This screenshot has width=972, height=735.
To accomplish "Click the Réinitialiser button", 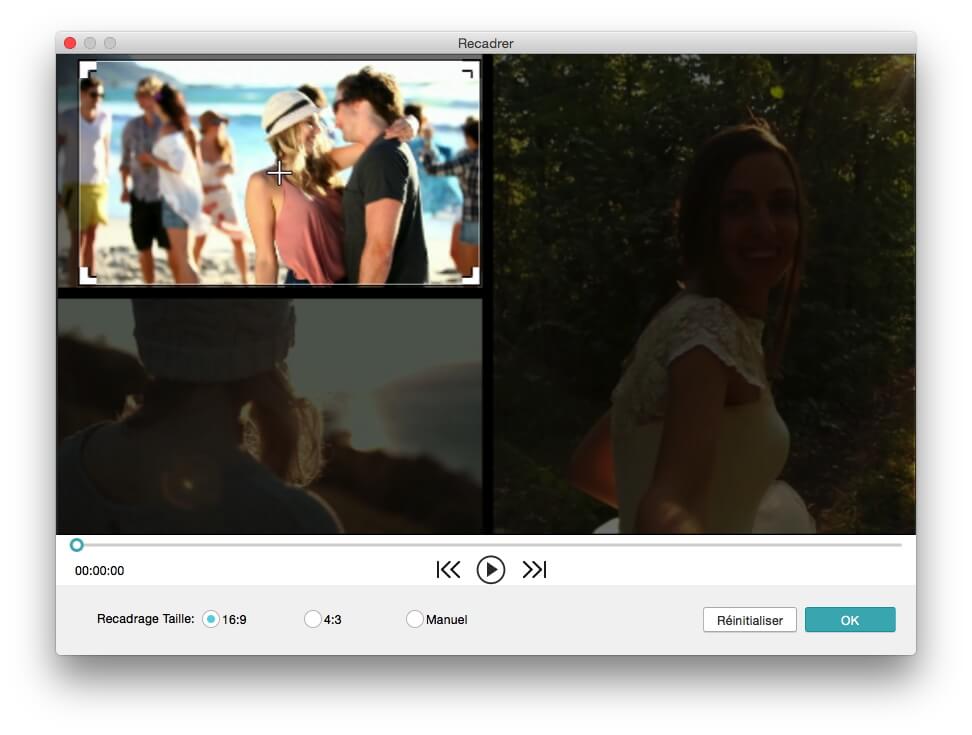I will click(x=749, y=620).
